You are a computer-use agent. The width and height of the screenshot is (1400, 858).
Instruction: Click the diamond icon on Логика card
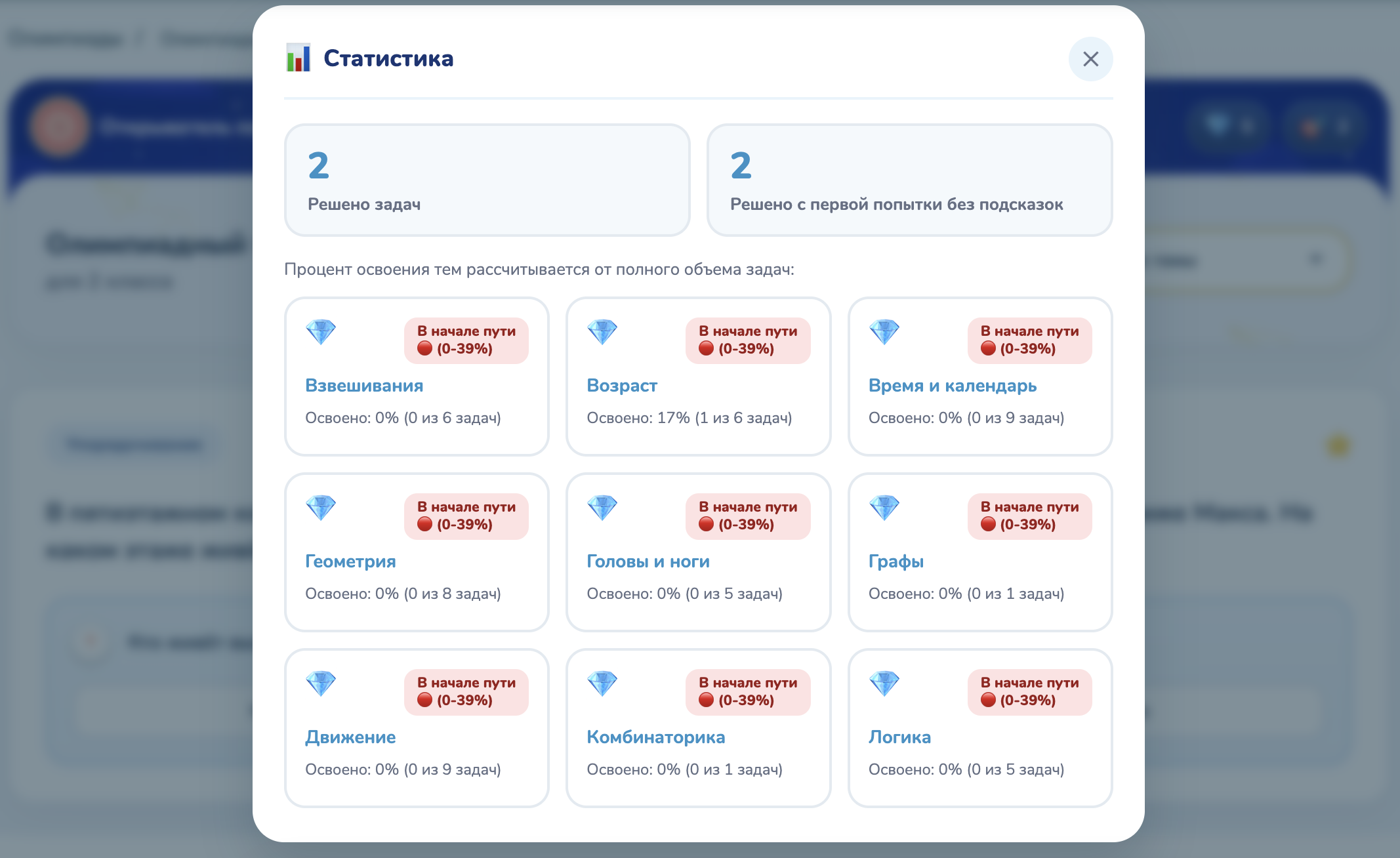pos(884,684)
